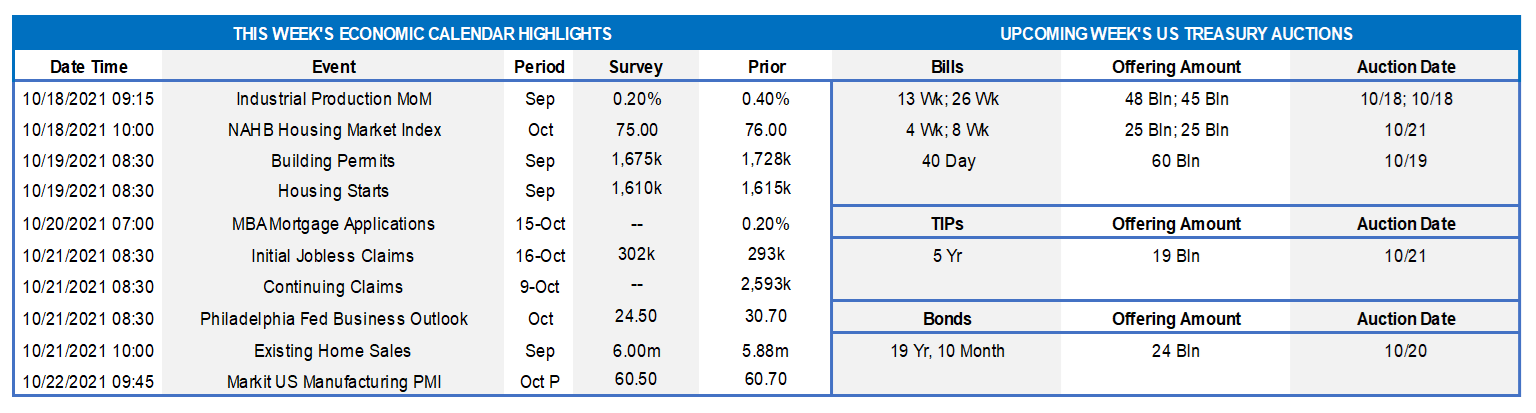Select the Initial Jobless Claims event

[x=333, y=256]
